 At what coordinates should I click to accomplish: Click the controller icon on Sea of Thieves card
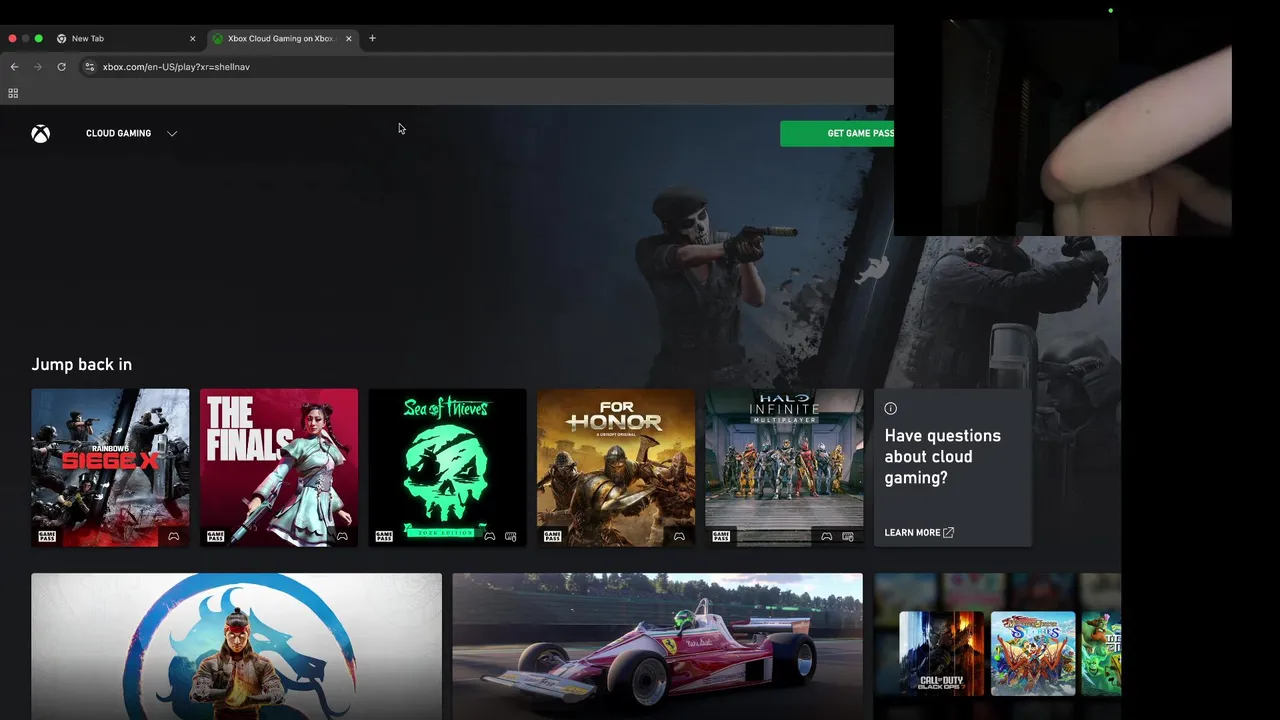(x=490, y=536)
